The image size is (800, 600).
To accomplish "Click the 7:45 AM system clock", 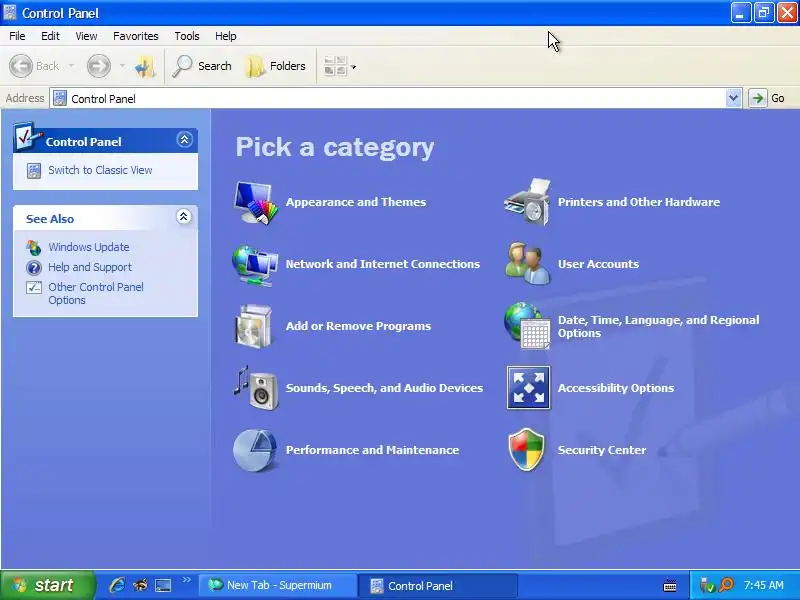I will [x=763, y=585].
